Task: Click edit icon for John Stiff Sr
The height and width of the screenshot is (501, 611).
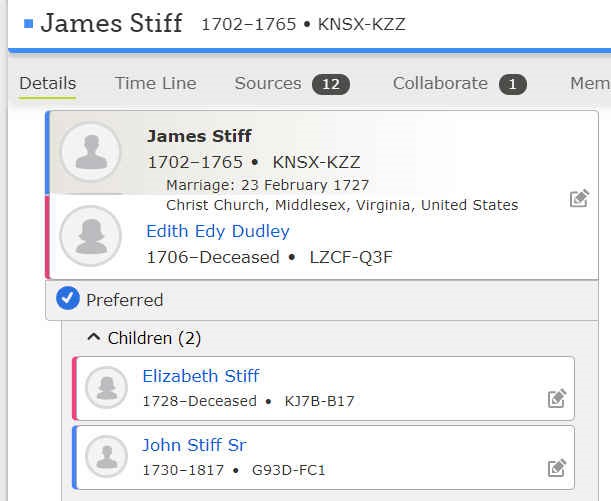Action: [x=557, y=467]
